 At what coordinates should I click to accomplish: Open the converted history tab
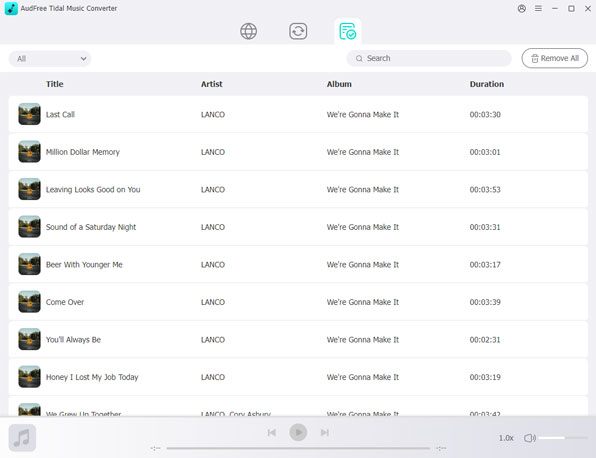(347, 31)
